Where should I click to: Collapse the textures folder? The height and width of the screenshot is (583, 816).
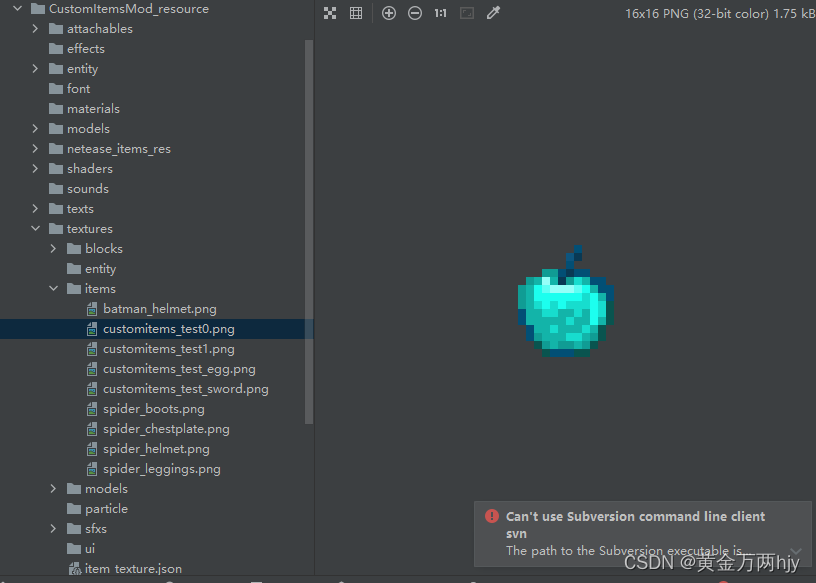coord(35,229)
